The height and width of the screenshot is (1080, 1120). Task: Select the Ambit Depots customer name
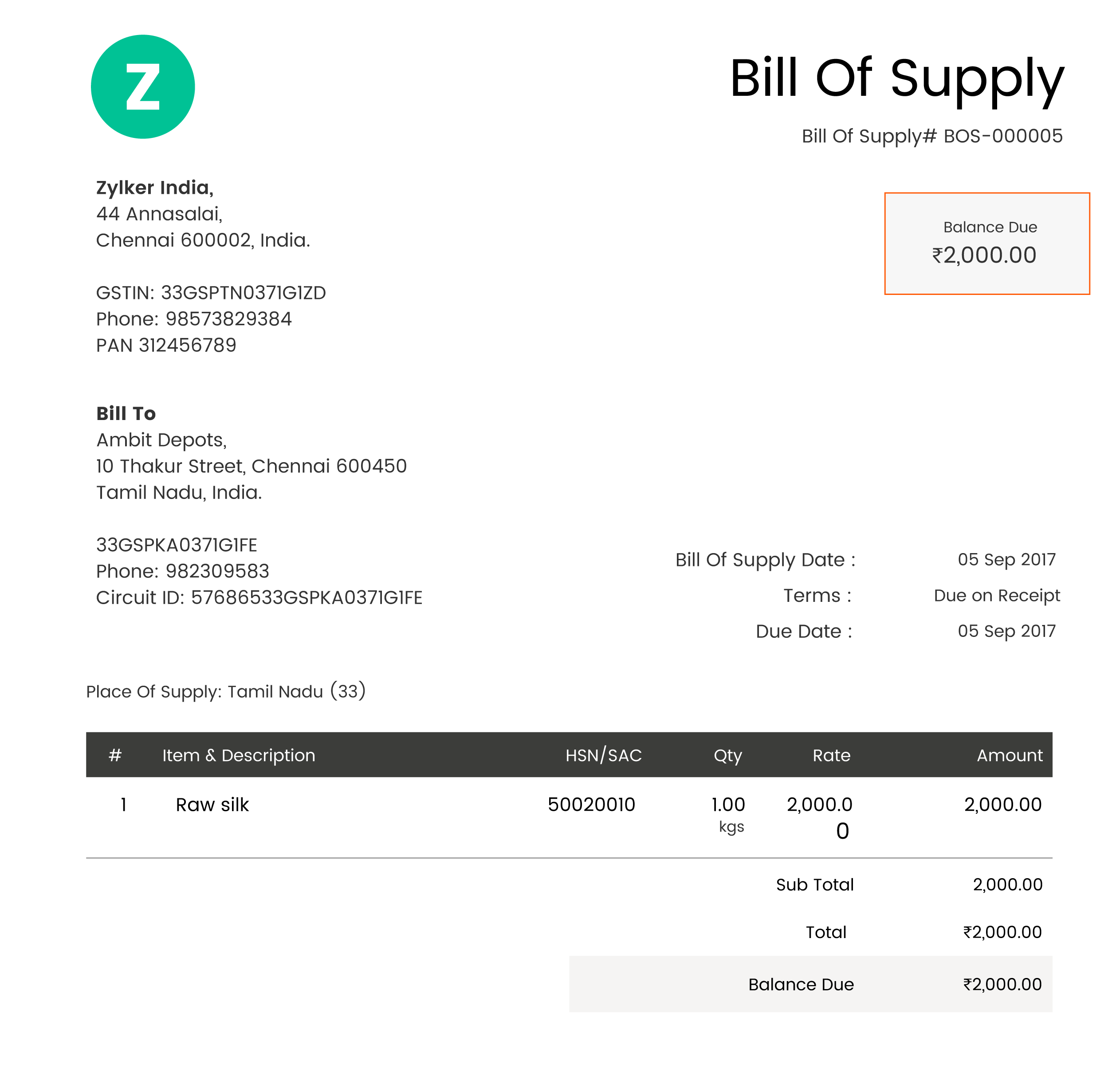(x=161, y=440)
